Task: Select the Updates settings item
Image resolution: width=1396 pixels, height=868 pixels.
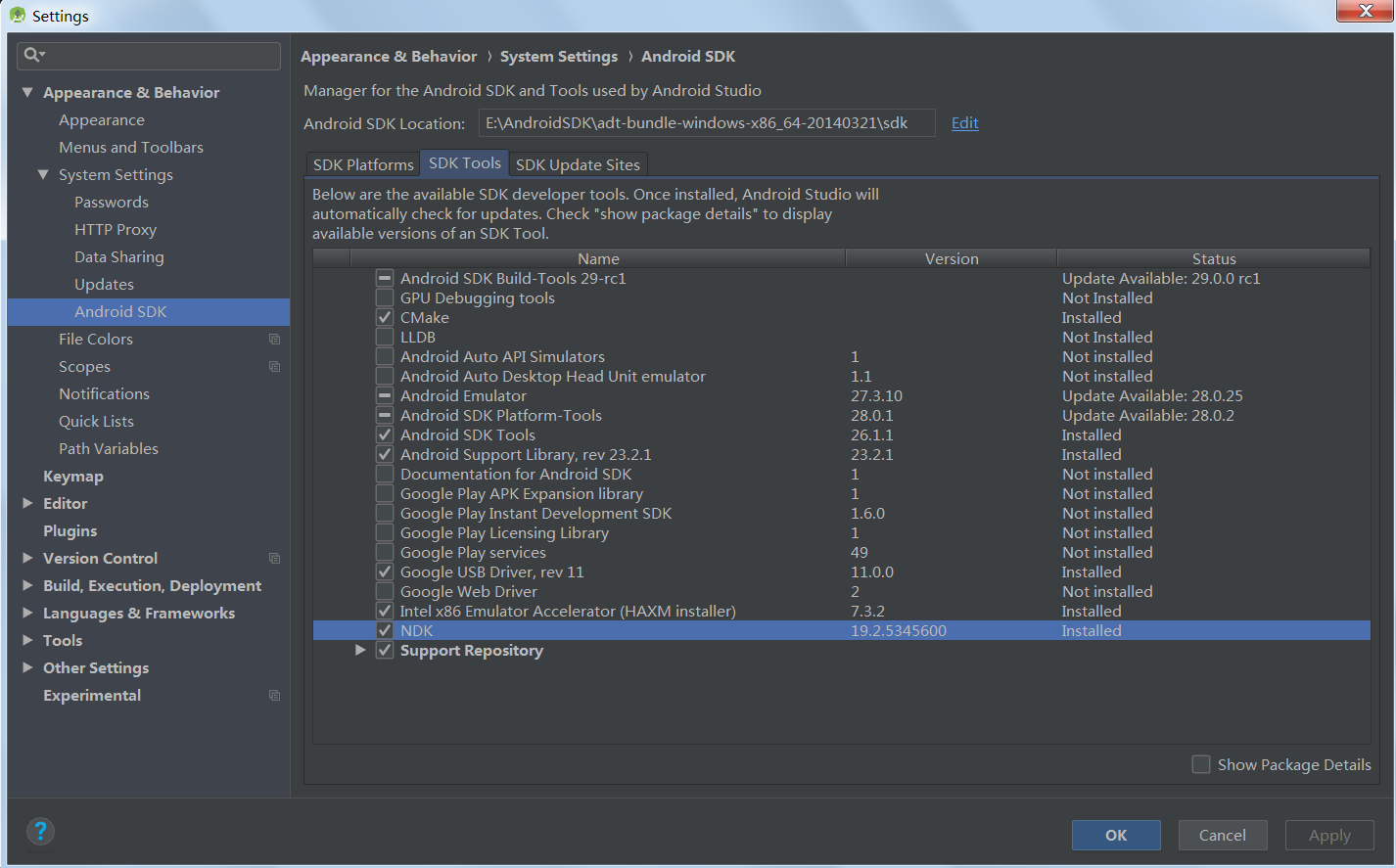Action: tap(104, 284)
